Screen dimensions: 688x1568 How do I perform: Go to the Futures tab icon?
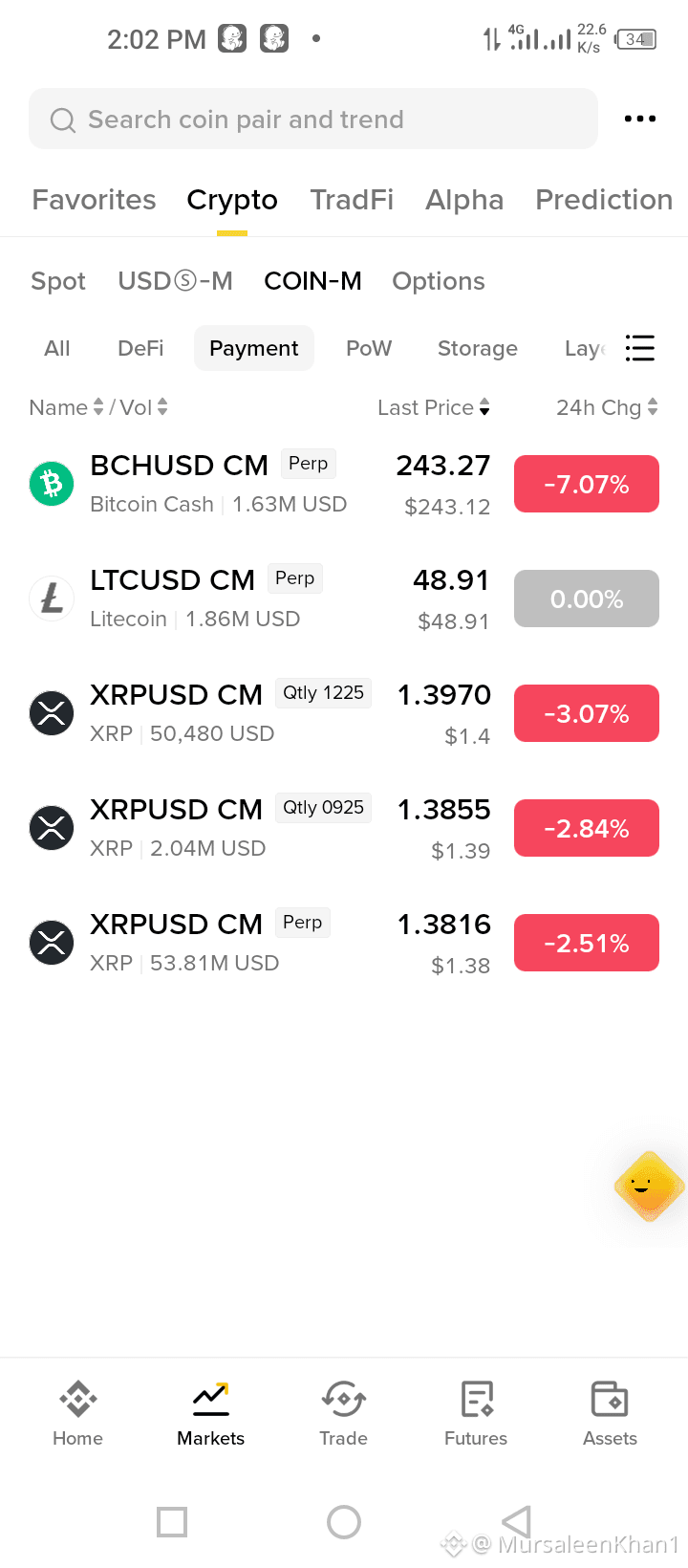coord(476,1399)
